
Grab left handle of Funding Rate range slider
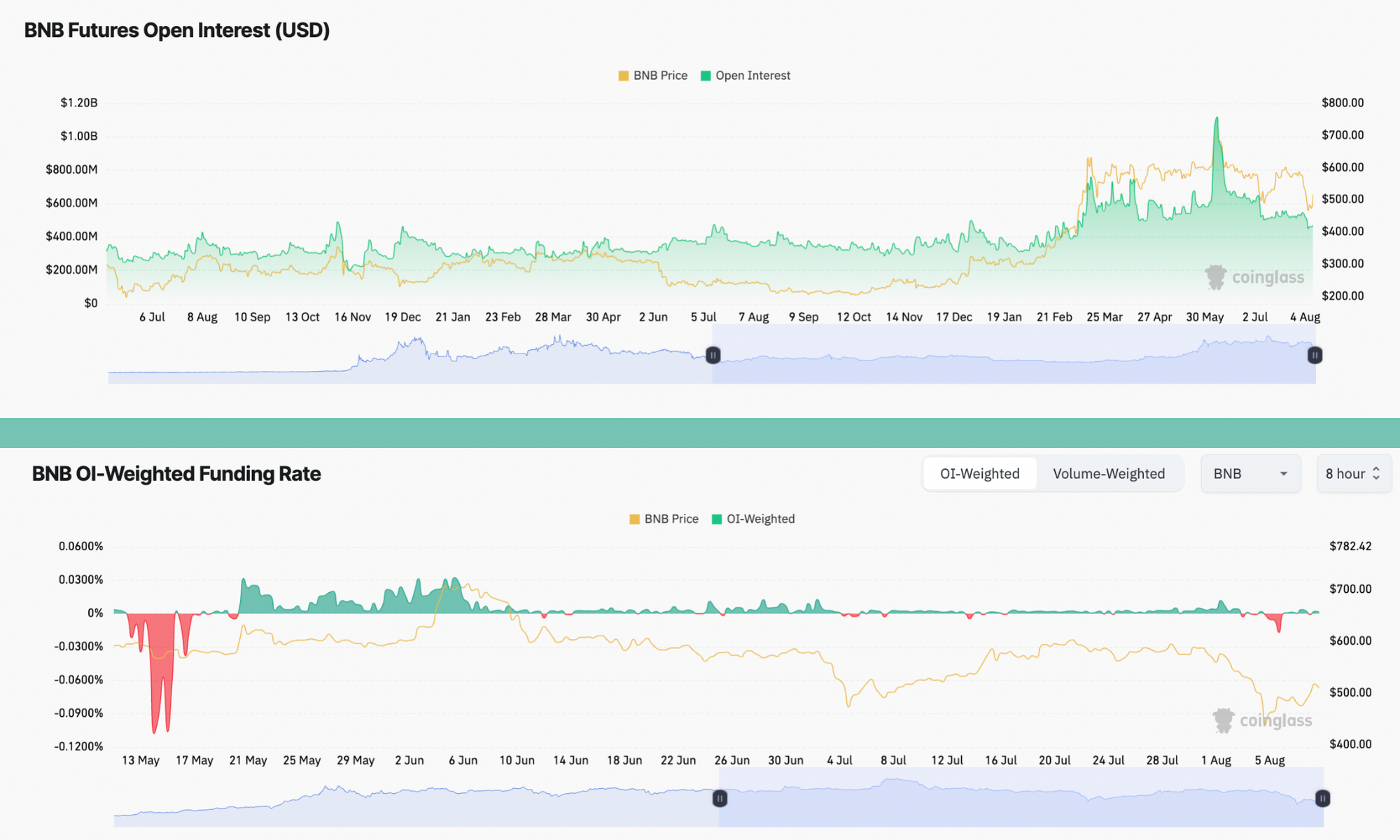pos(720,798)
